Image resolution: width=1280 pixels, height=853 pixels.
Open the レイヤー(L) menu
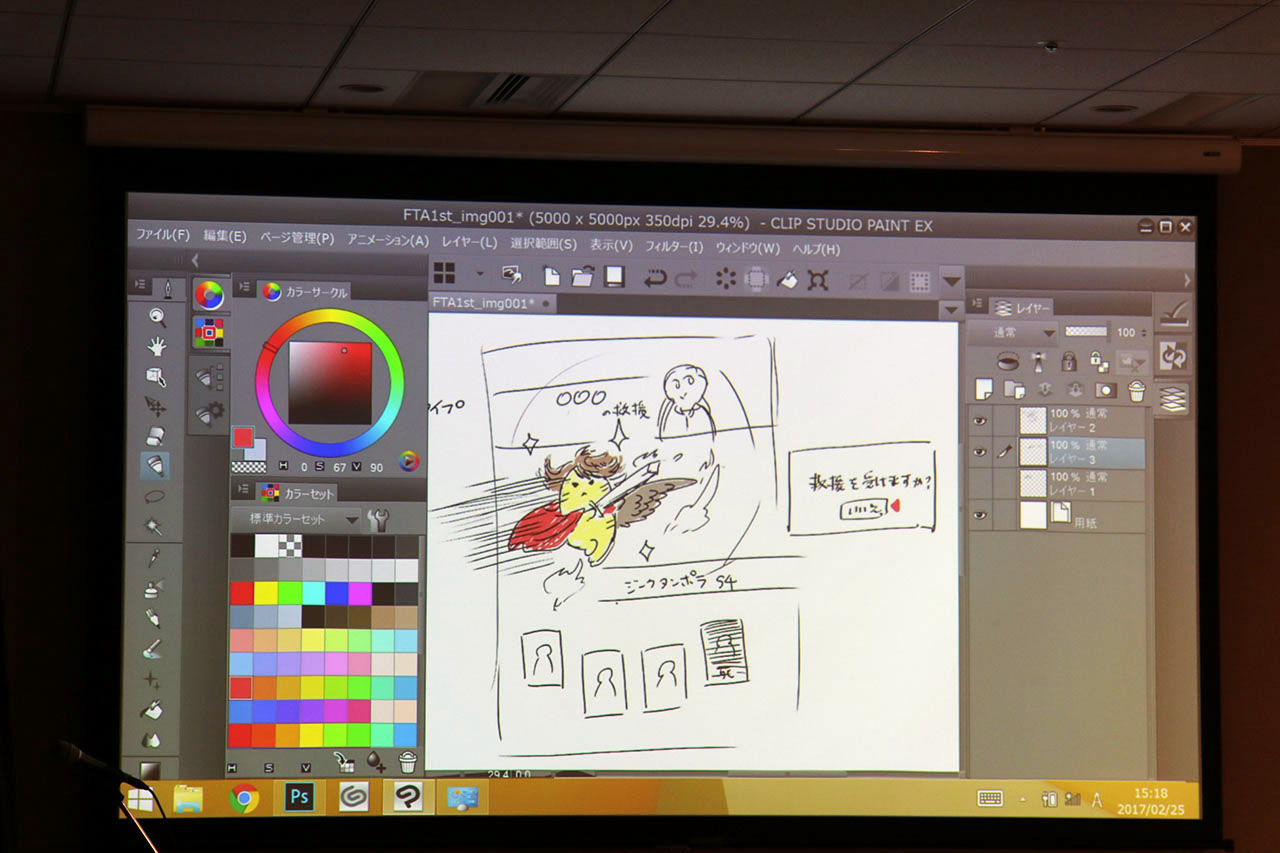click(x=469, y=241)
